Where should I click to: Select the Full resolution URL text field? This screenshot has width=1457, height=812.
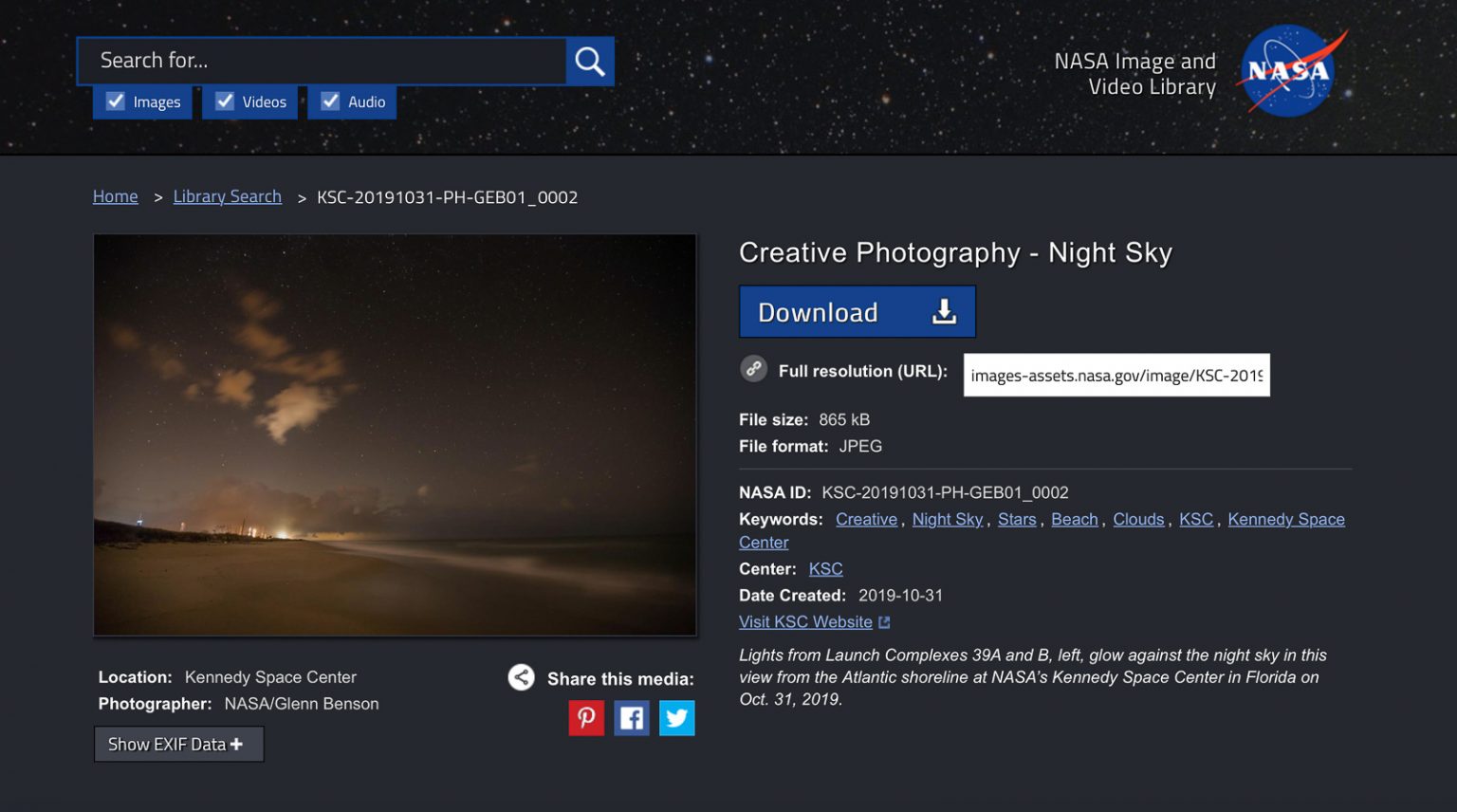(1116, 375)
